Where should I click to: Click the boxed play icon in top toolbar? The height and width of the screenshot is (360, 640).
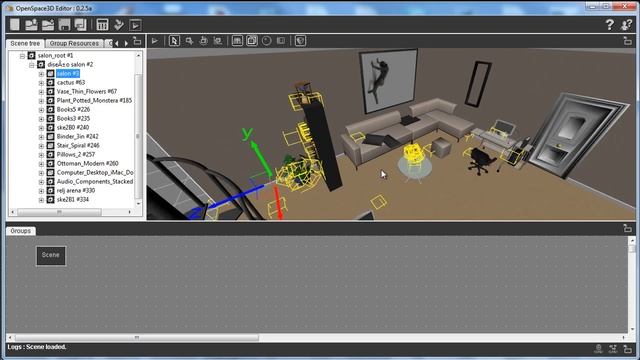(x=135, y=25)
